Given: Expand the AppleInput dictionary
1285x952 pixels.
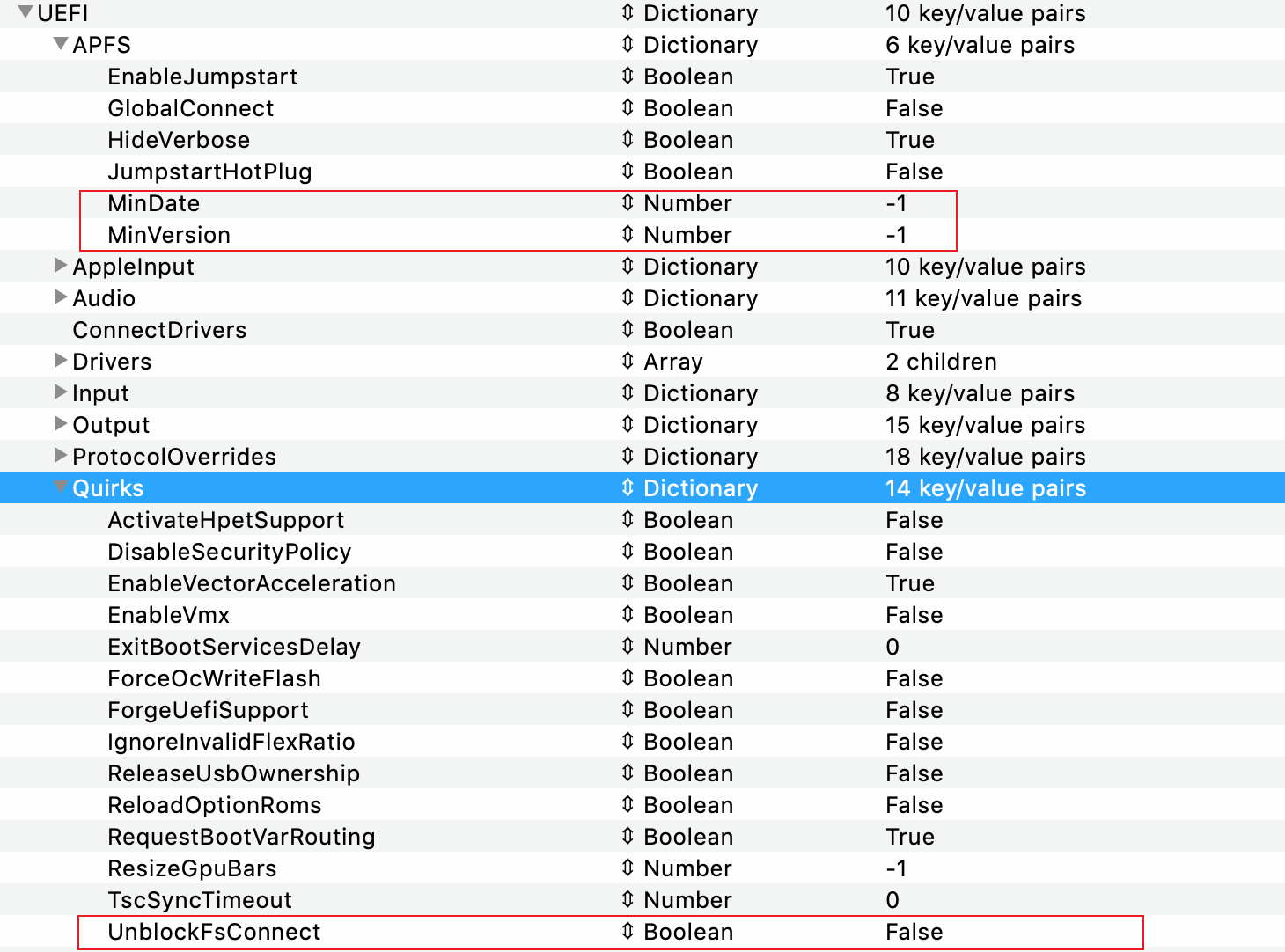Looking at the screenshot, I should [x=61, y=266].
